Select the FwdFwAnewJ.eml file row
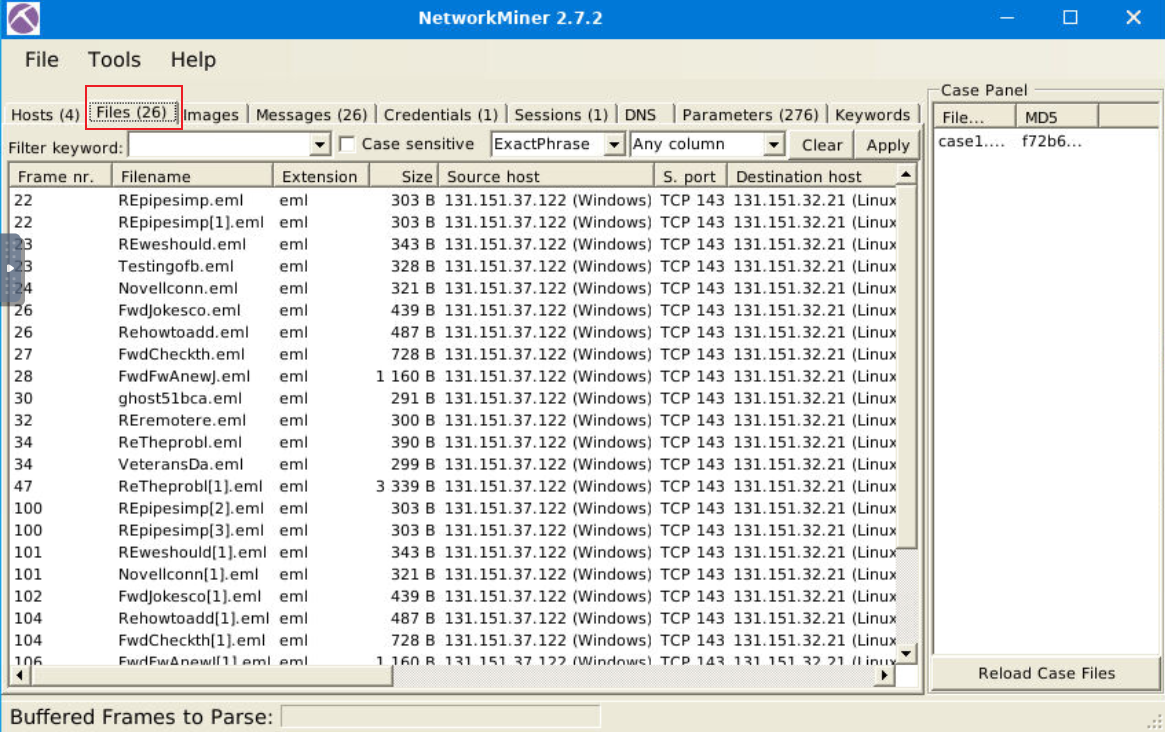 point(454,376)
